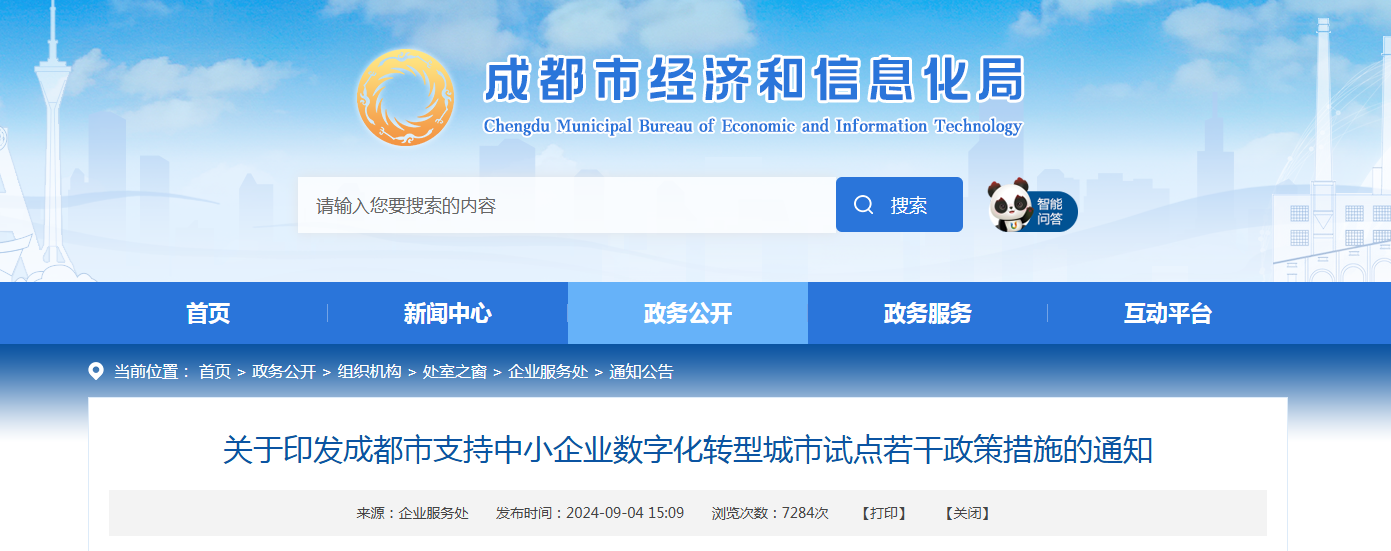Click the 来源：企业服务处 source text
The image size is (1391, 551).
[413, 513]
